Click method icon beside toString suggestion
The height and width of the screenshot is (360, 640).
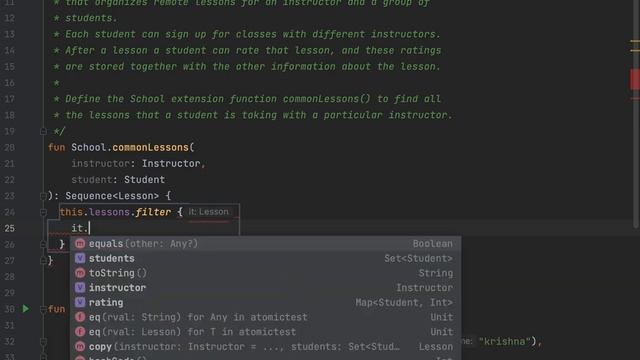[x=80, y=273]
